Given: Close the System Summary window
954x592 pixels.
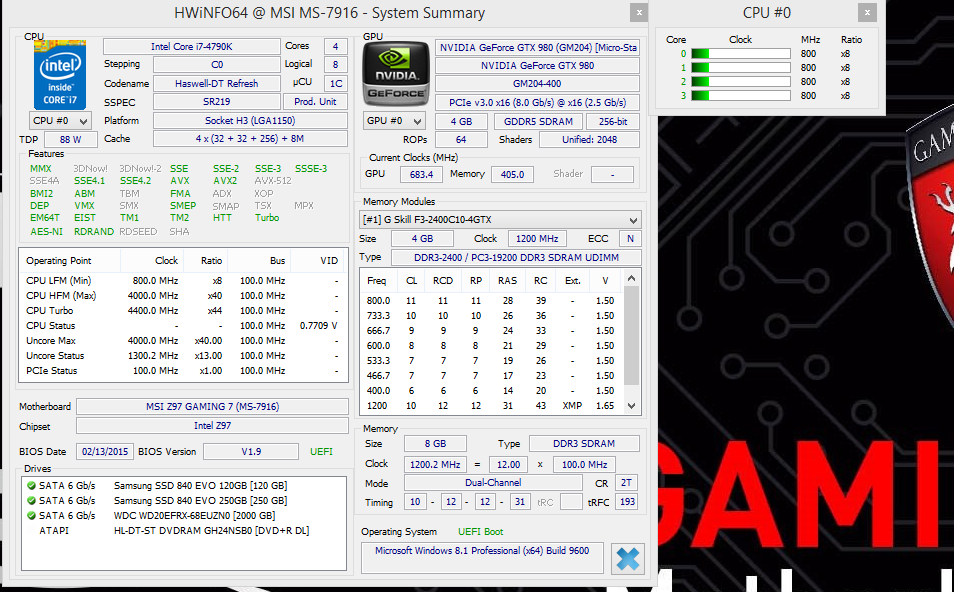Looking at the screenshot, I should 639,12.
